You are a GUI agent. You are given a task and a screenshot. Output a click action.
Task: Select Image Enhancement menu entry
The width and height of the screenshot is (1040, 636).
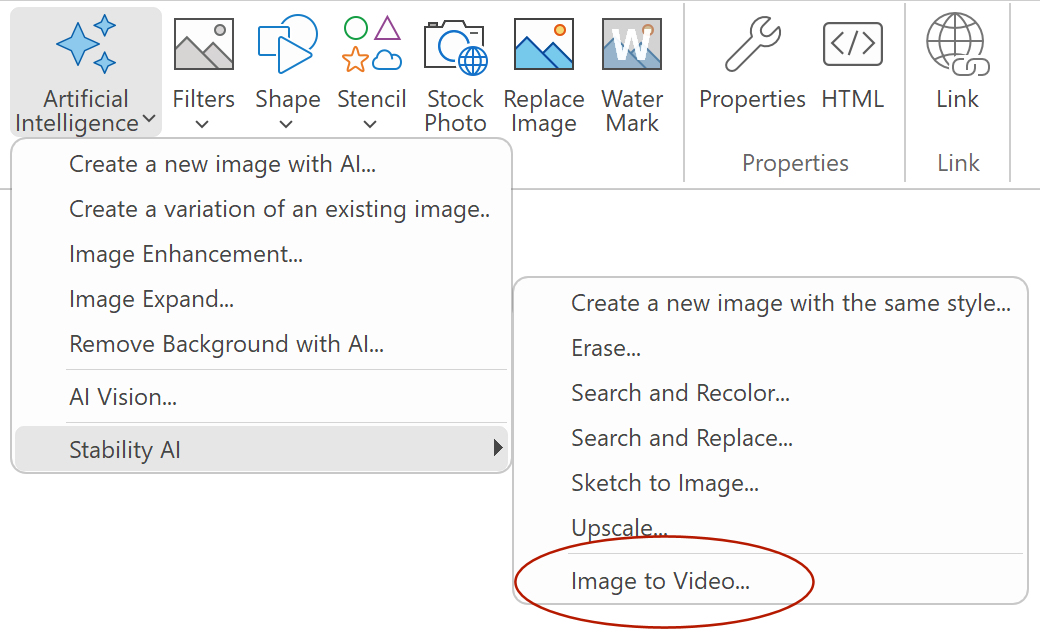[186, 254]
